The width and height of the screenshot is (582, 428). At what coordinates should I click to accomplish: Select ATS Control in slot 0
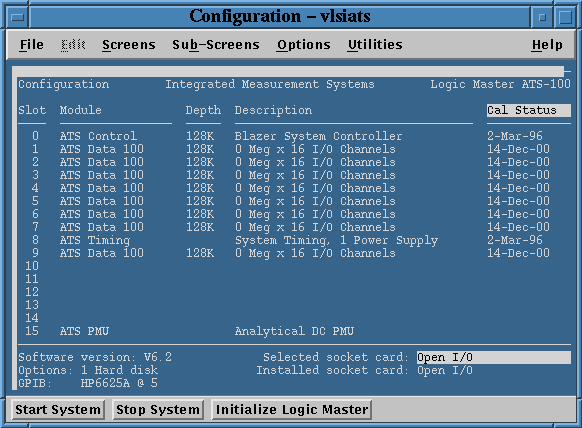tap(98, 136)
